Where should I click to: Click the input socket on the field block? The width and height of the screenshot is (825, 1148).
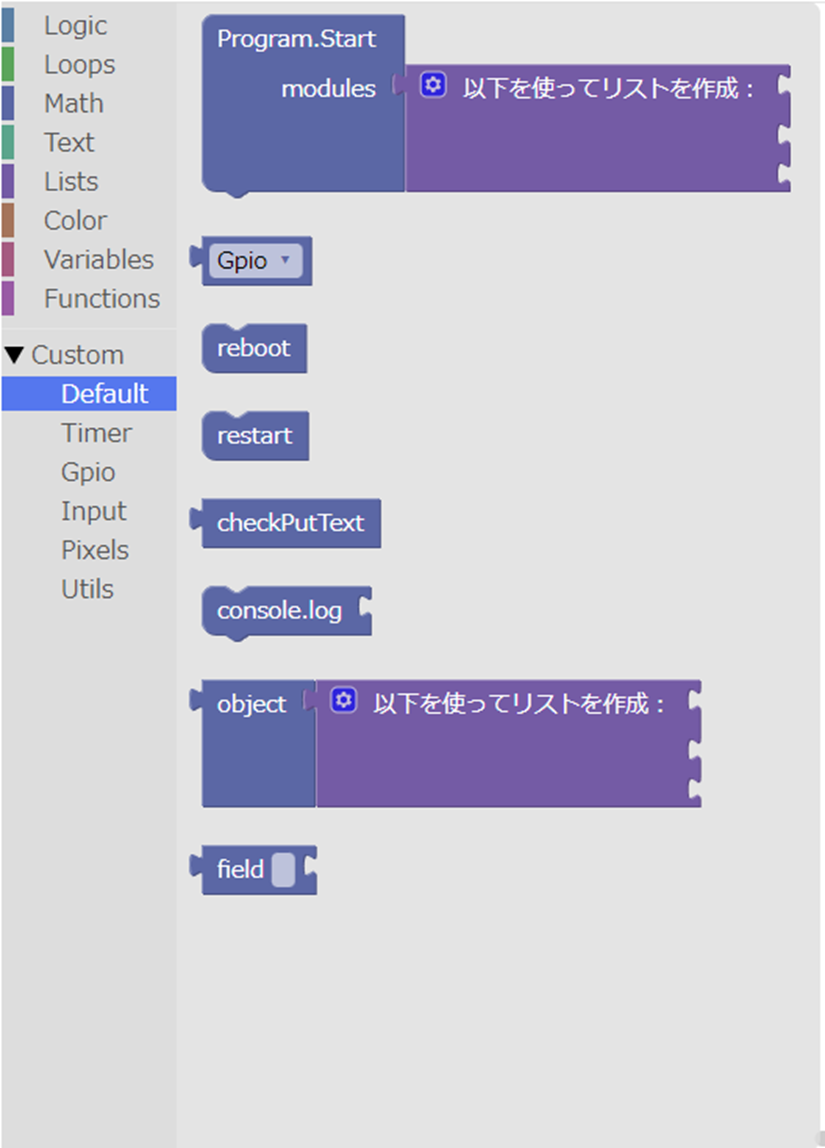click(x=286, y=869)
